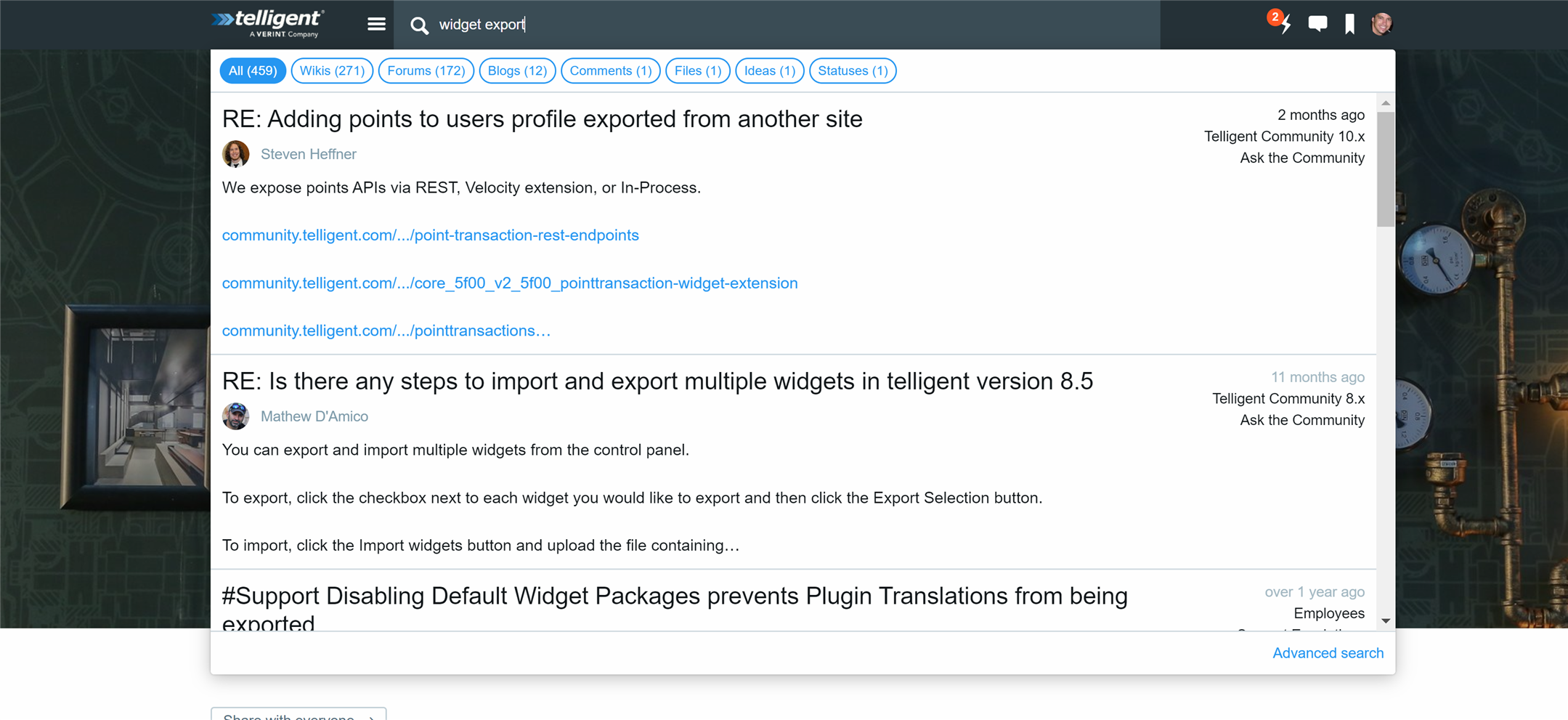The width and height of the screenshot is (1568, 720).
Task: View Steven Heffner's avatar profile
Action: [235, 154]
